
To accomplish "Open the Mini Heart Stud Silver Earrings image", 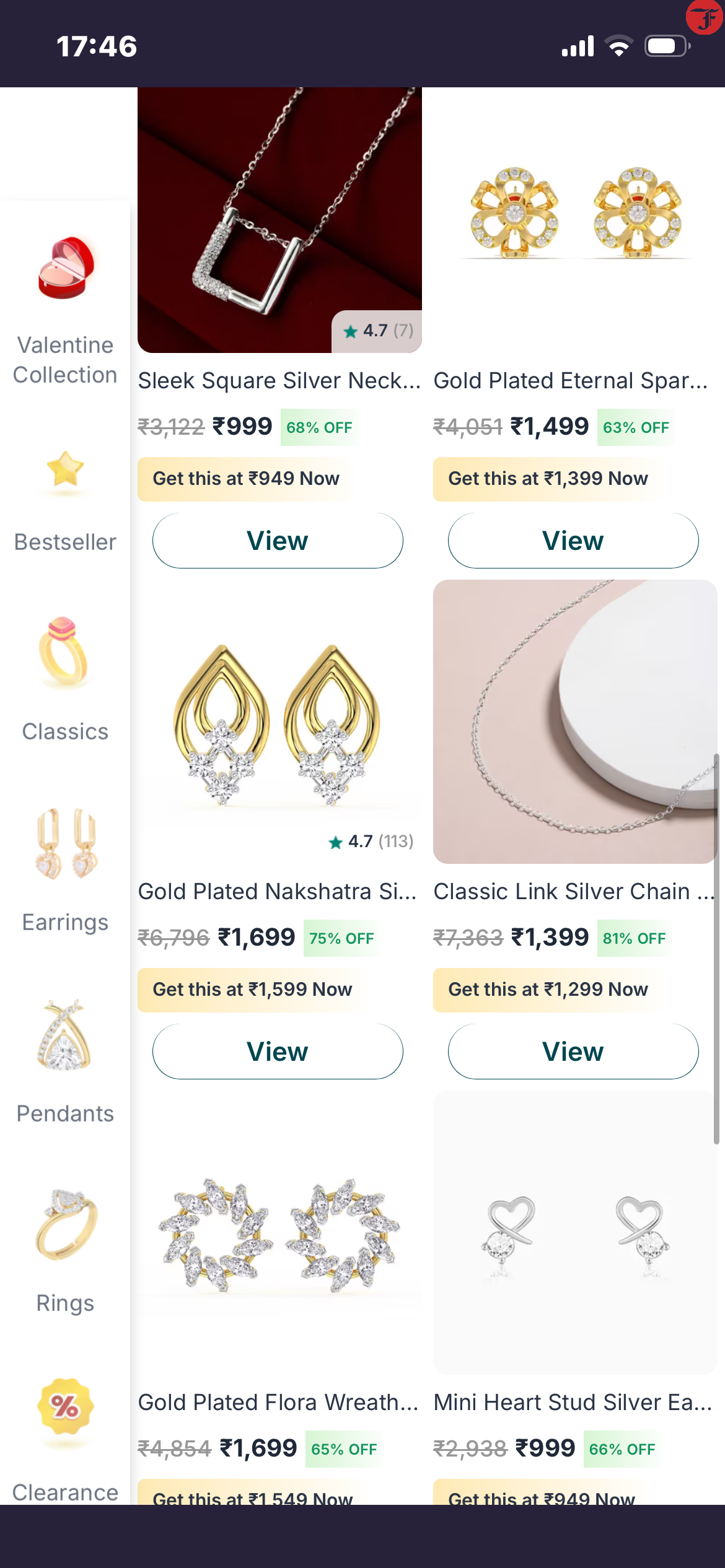I will (574, 1232).
